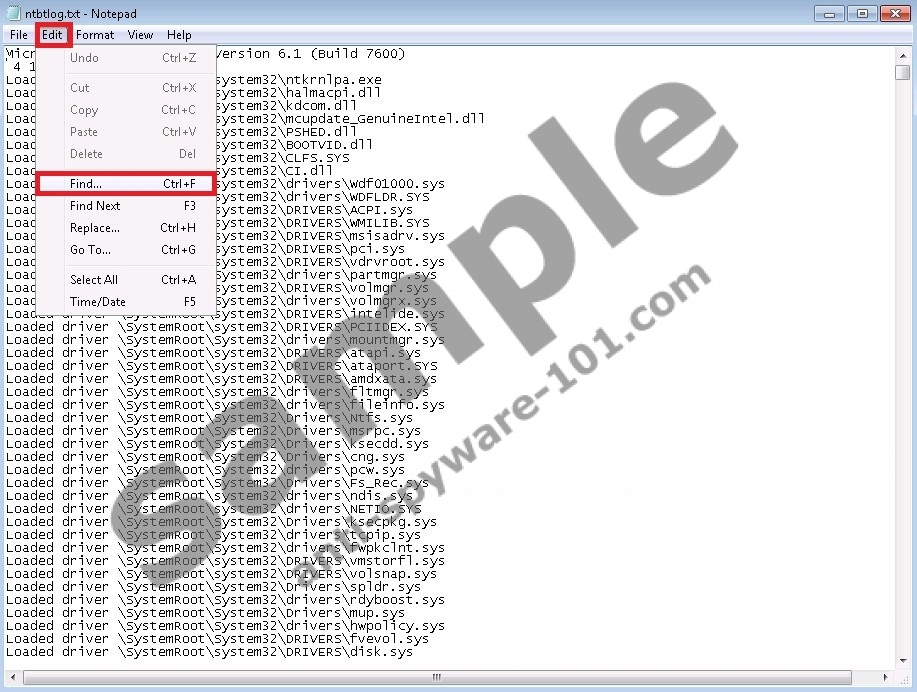The width and height of the screenshot is (917, 692).
Task: Open the Help menu
Action: coord(179,34)
